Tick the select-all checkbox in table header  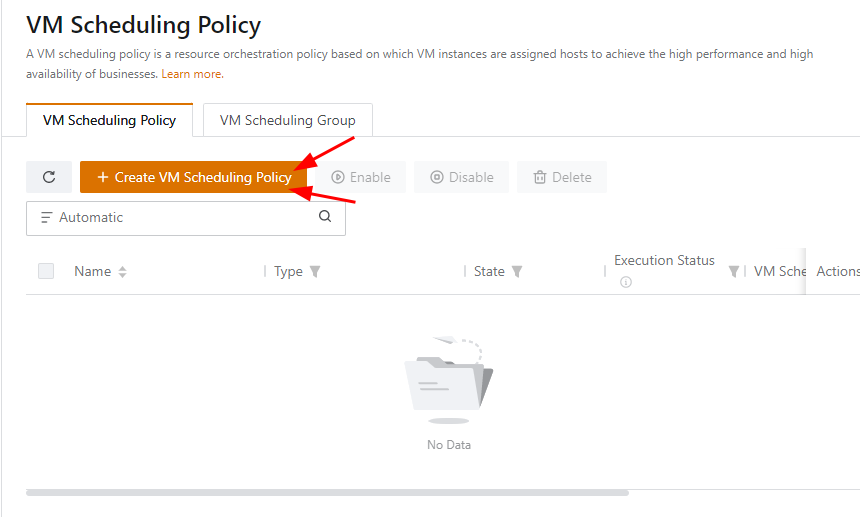pyautogui.click(x=46, y=271)
